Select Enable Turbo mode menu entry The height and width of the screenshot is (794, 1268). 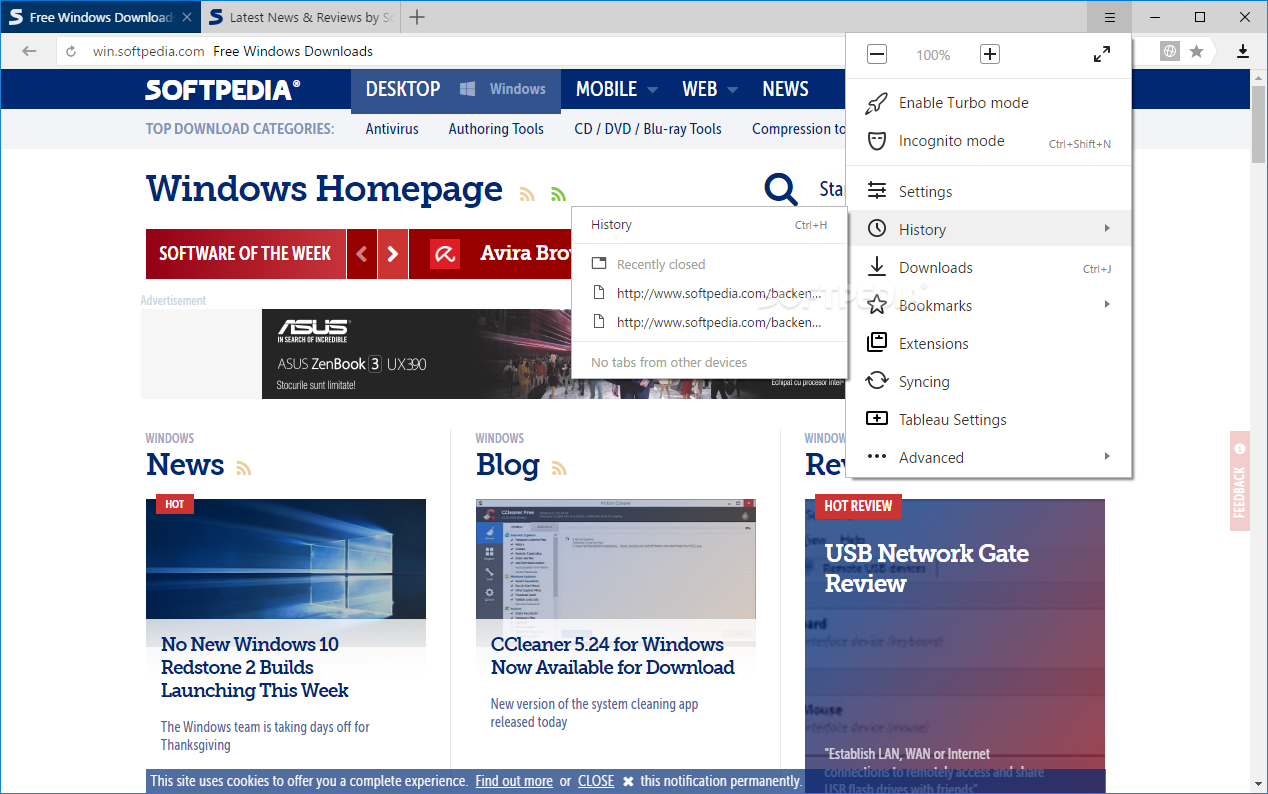(988, 103)
